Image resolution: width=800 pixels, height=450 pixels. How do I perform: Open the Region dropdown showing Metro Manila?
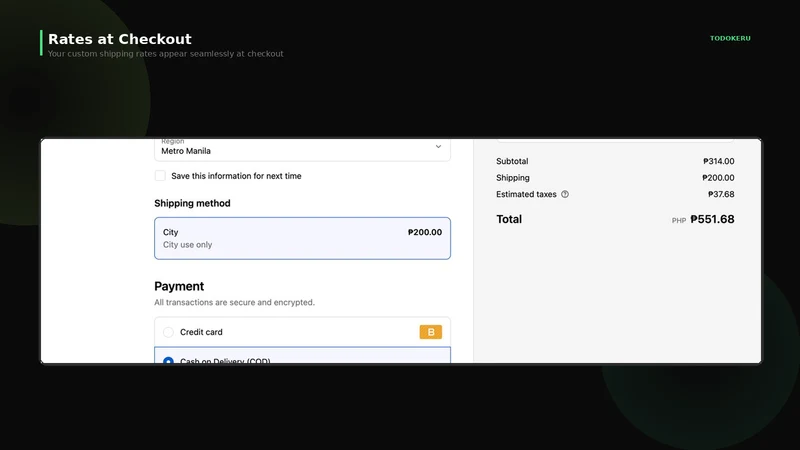point(302,149)
